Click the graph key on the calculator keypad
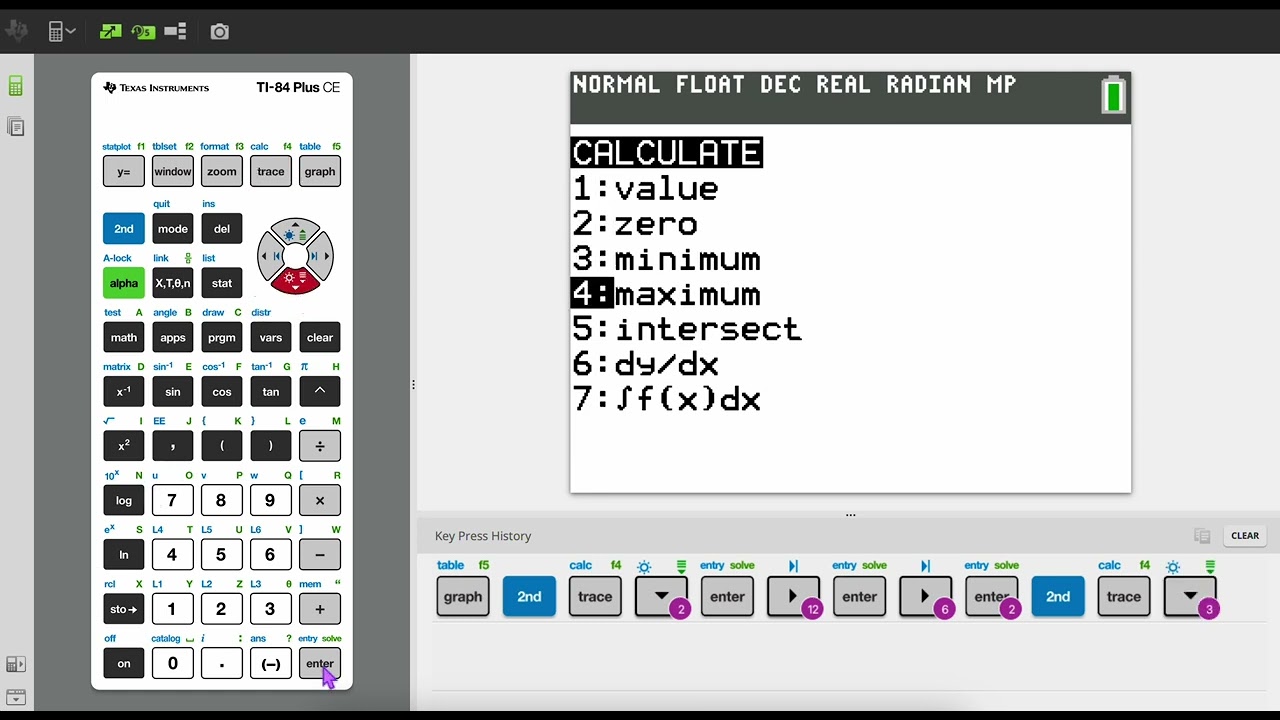This screenshot has height=720, width=1280. [x=320, y=171]
